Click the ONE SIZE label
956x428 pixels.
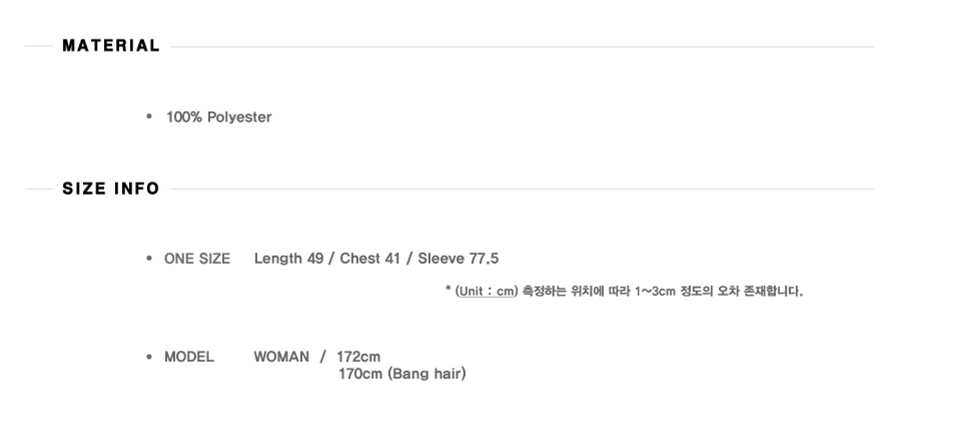pos(197,259)
